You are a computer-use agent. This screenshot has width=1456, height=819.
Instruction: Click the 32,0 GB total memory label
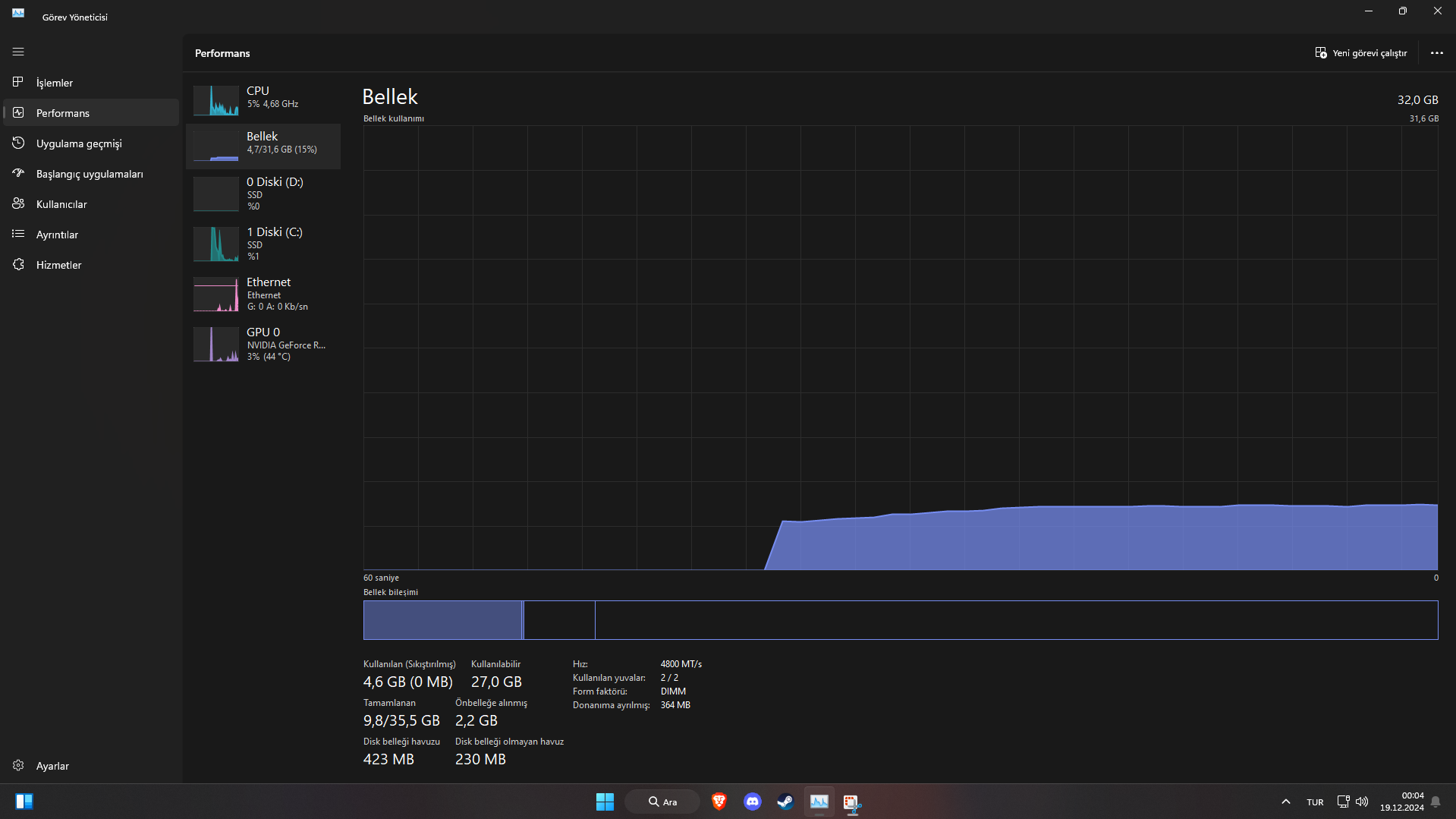(x=1418, y=100)
